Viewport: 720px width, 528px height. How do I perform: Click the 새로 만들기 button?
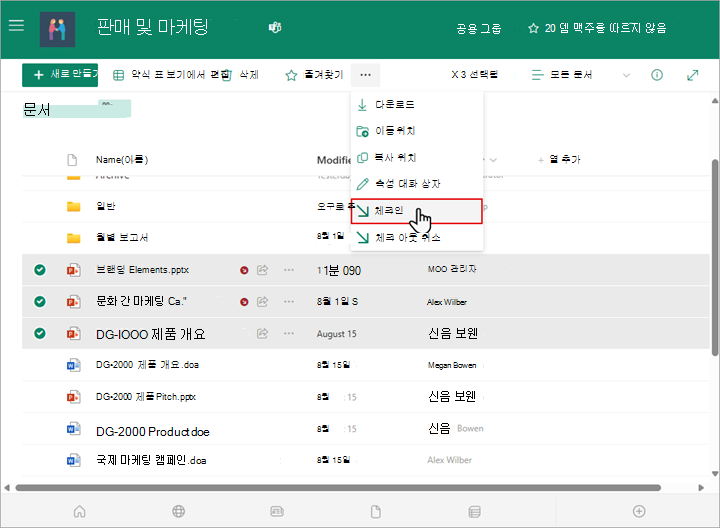(60, 74)
